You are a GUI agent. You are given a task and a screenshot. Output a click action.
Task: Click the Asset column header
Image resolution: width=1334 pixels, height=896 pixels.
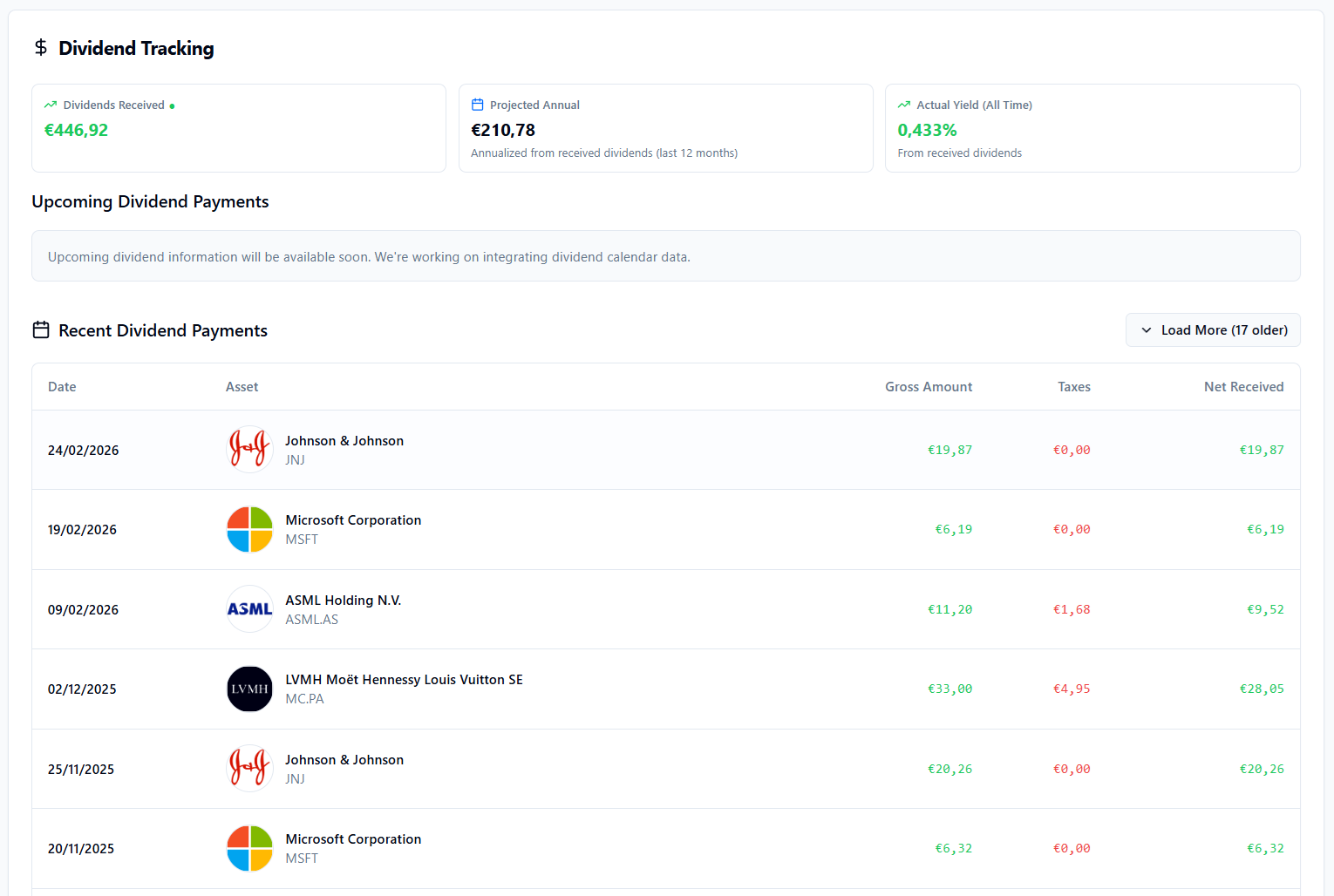click(242, 387)
